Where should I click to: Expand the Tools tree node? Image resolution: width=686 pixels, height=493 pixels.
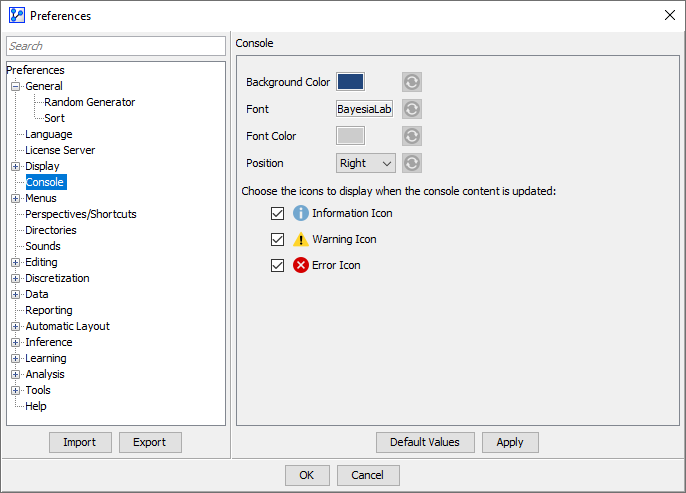[15, 391]
